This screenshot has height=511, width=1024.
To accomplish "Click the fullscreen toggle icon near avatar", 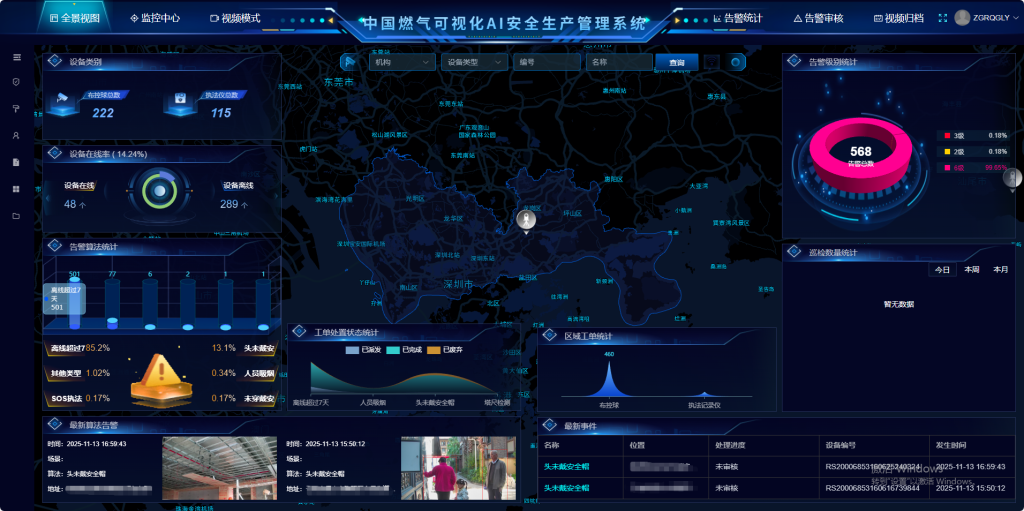I will pos(941,18).
